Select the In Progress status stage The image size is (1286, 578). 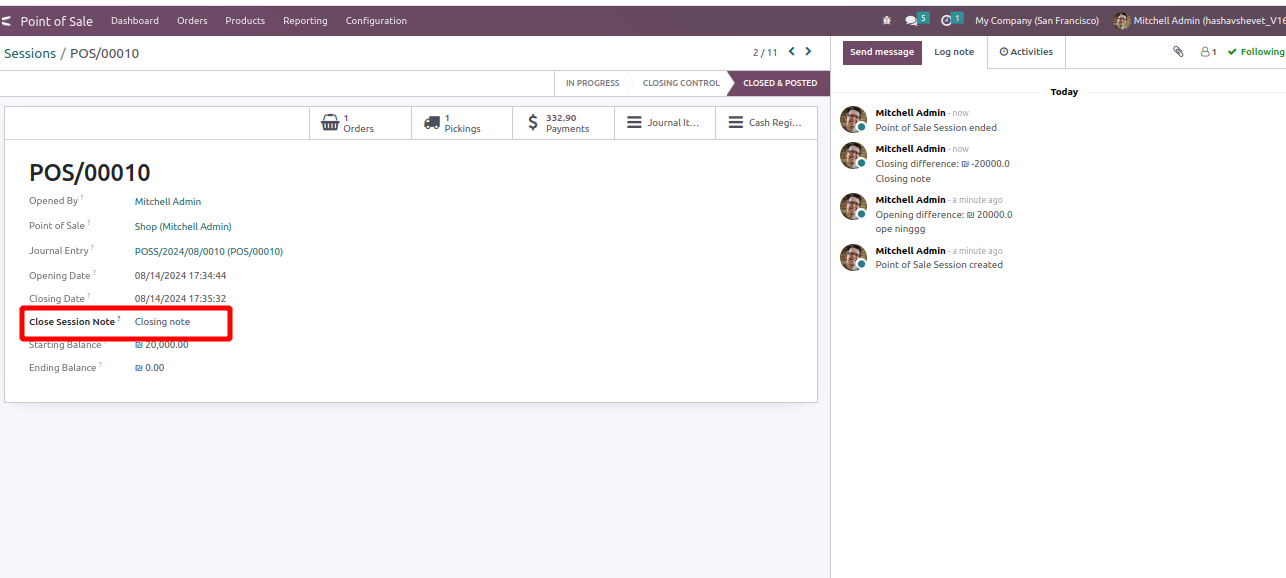[592, 83]
